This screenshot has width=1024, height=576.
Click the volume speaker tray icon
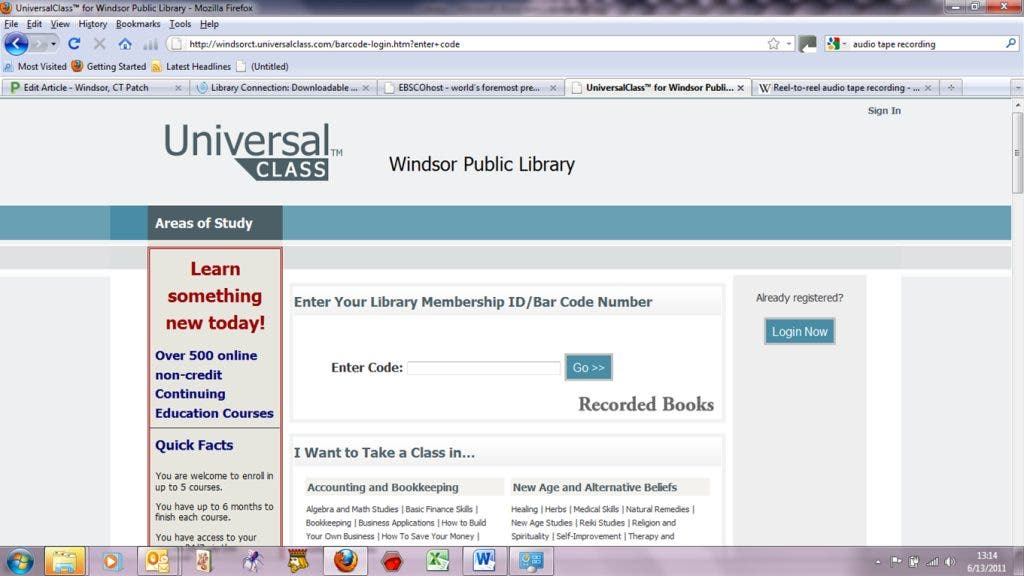pyautogui.click(x=950, y=562)
